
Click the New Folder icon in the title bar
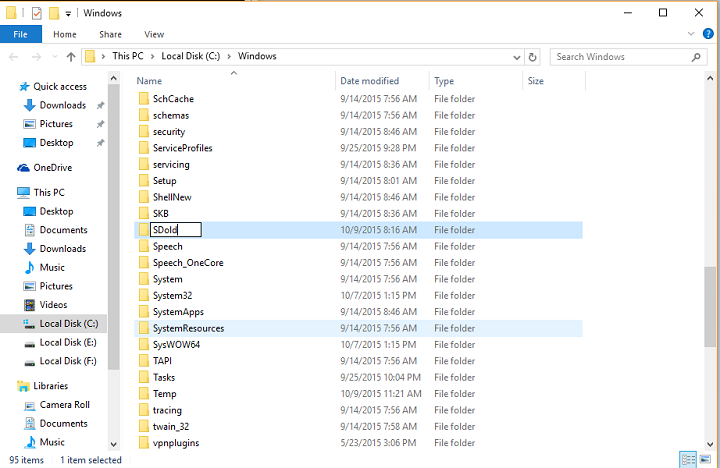54,13
